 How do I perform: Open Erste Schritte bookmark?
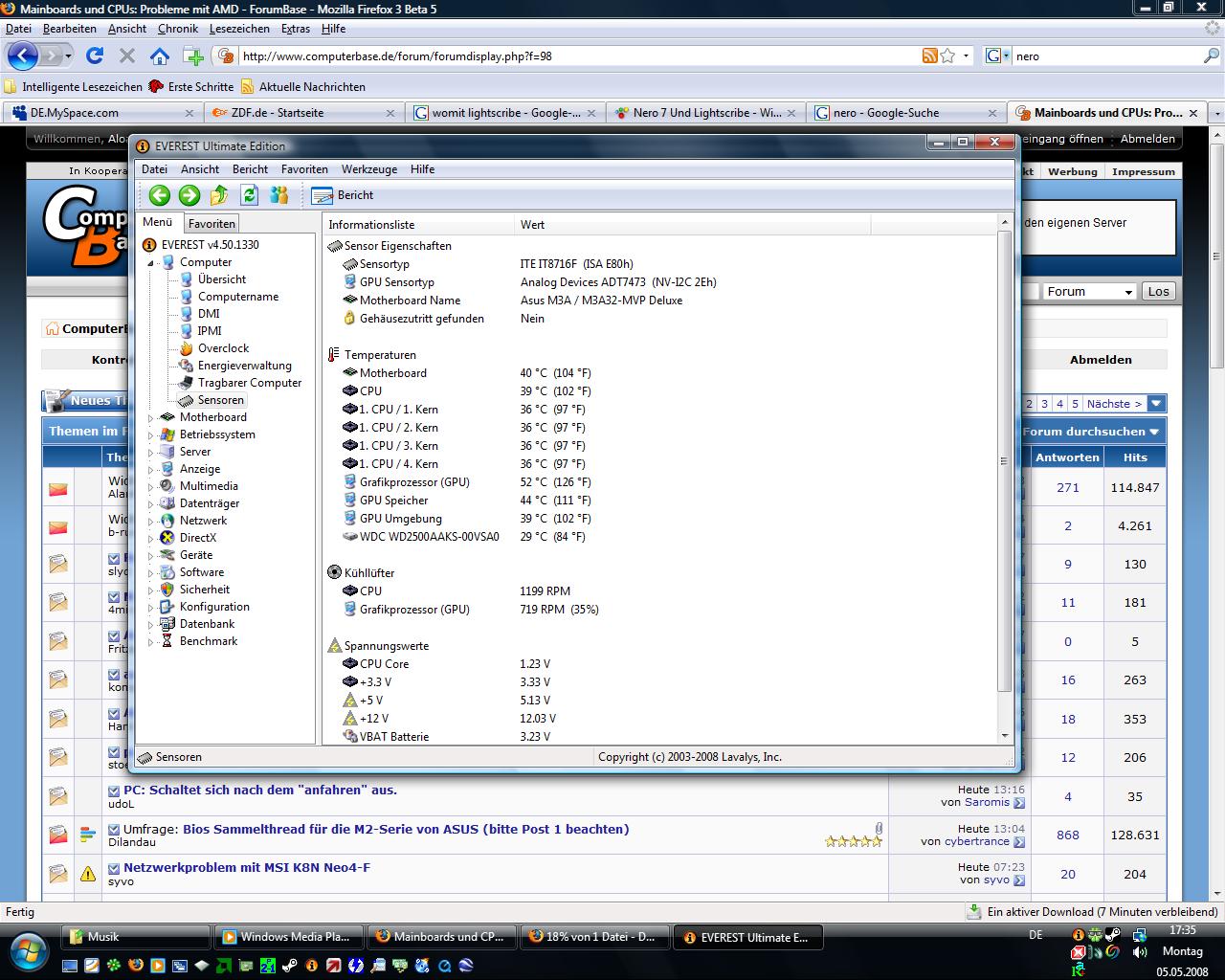[x=191, y=86]
